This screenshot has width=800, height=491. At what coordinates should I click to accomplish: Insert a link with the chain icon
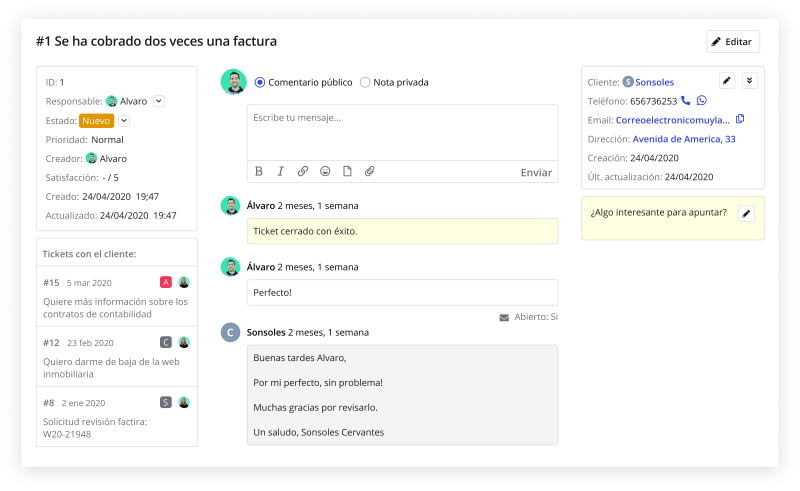(303, 172)
